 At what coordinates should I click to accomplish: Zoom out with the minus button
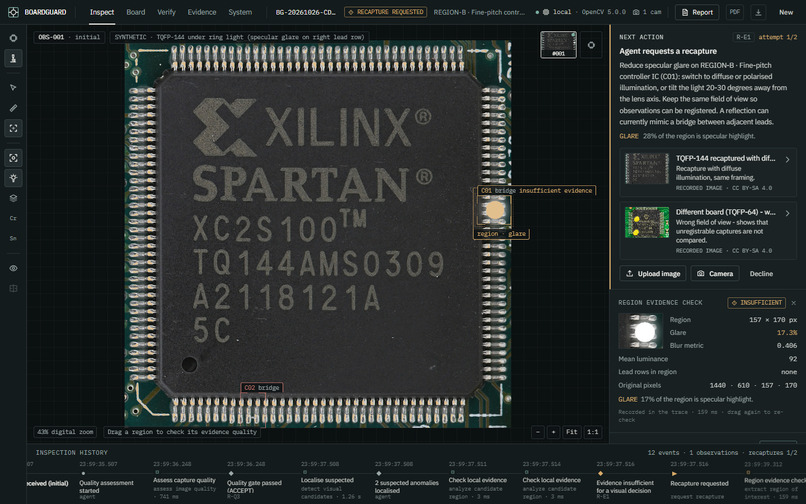click(538, 432)
